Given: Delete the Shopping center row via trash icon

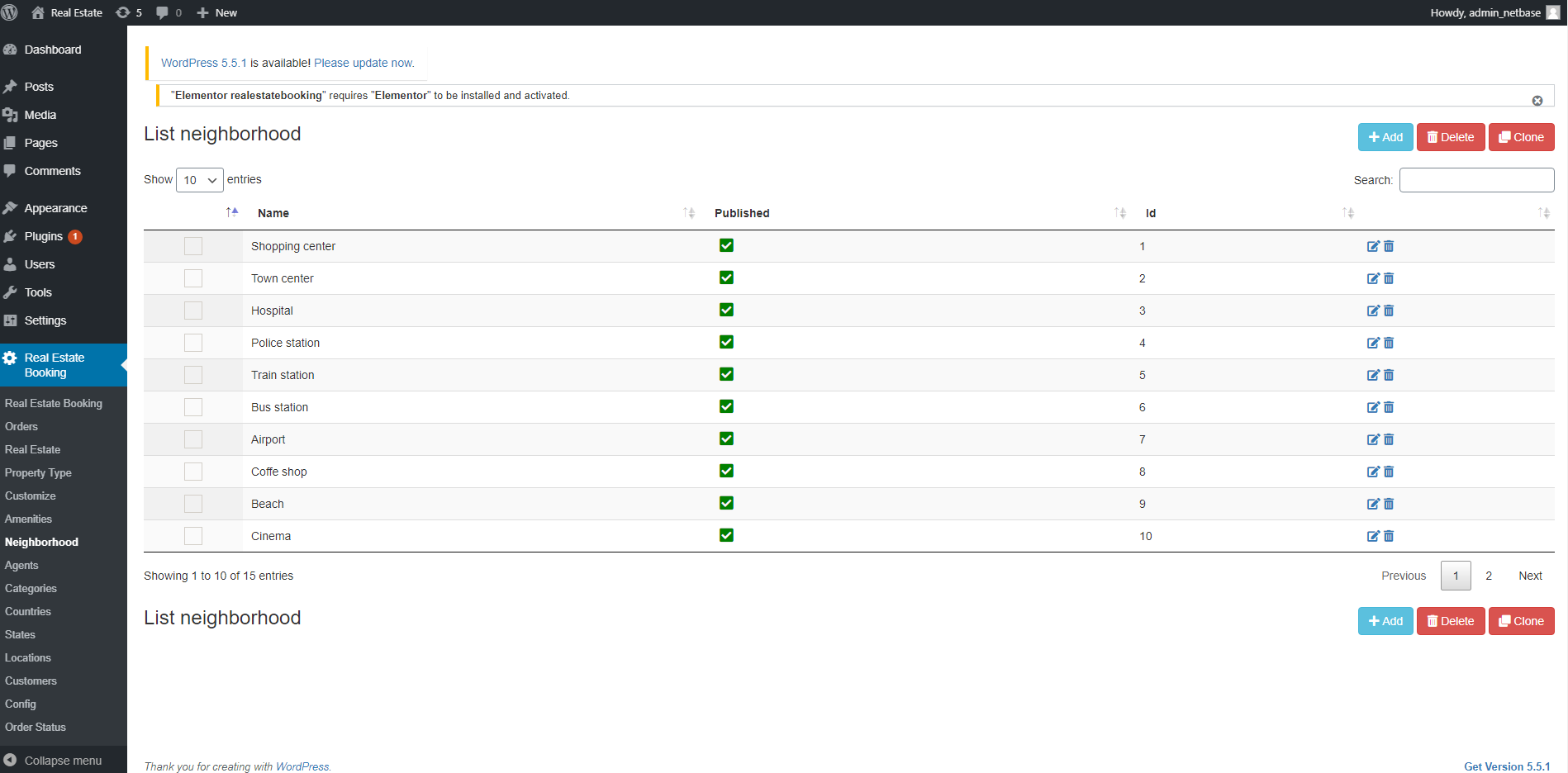Looking at the screenshot, I should point(1389,246).
